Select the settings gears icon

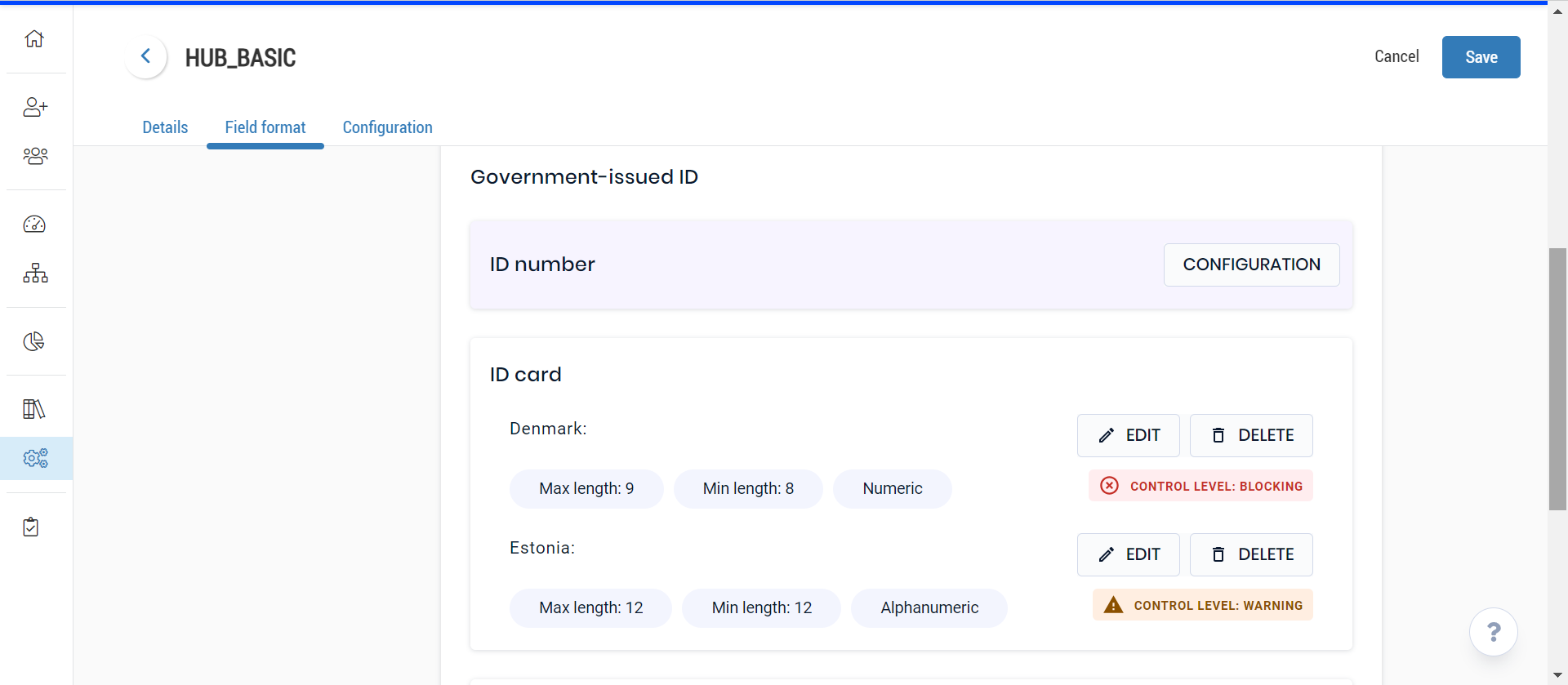pyautogui.click(x=35, y=458)
